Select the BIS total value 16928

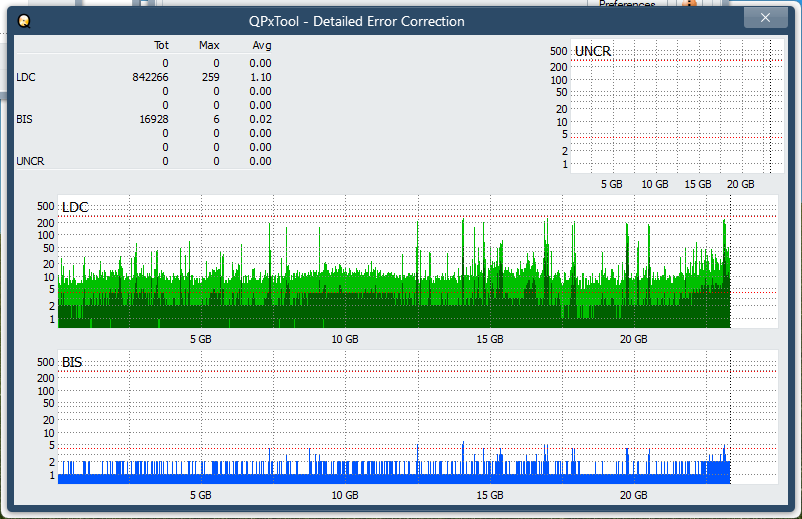coord(154,119)
